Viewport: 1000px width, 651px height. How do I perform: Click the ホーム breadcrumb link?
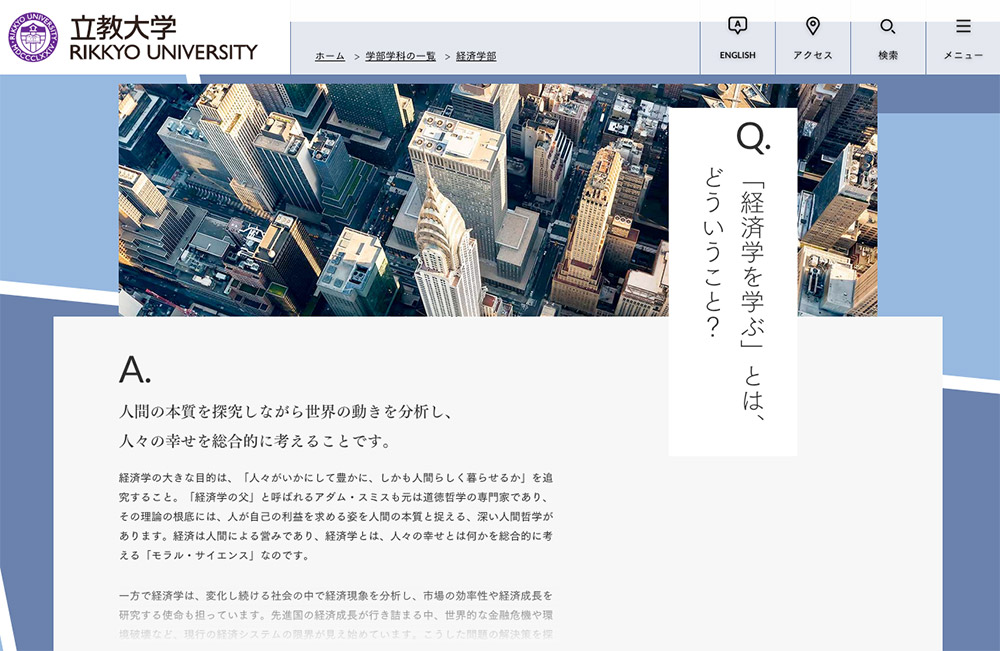330,56
